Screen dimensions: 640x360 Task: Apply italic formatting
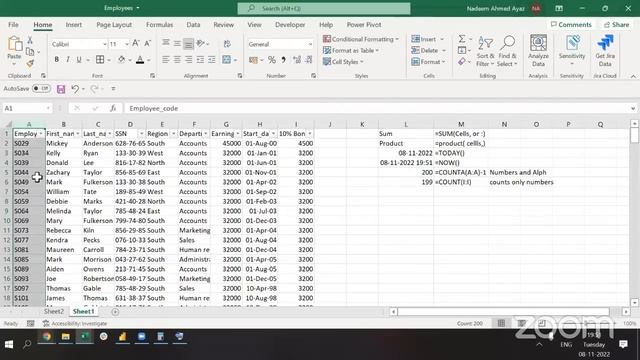[68, 60]
